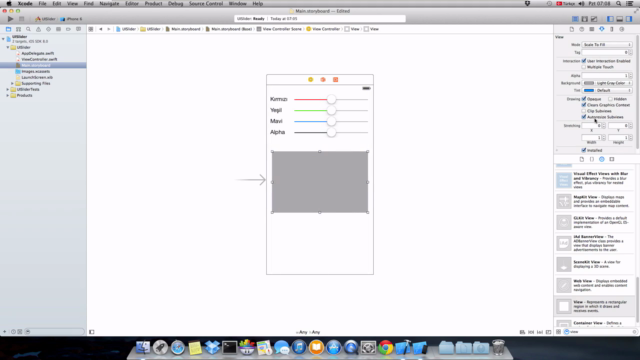Stop the running app with the Stop button
The width and height of the screenshot is (640, 360).
tap(22, 19)
